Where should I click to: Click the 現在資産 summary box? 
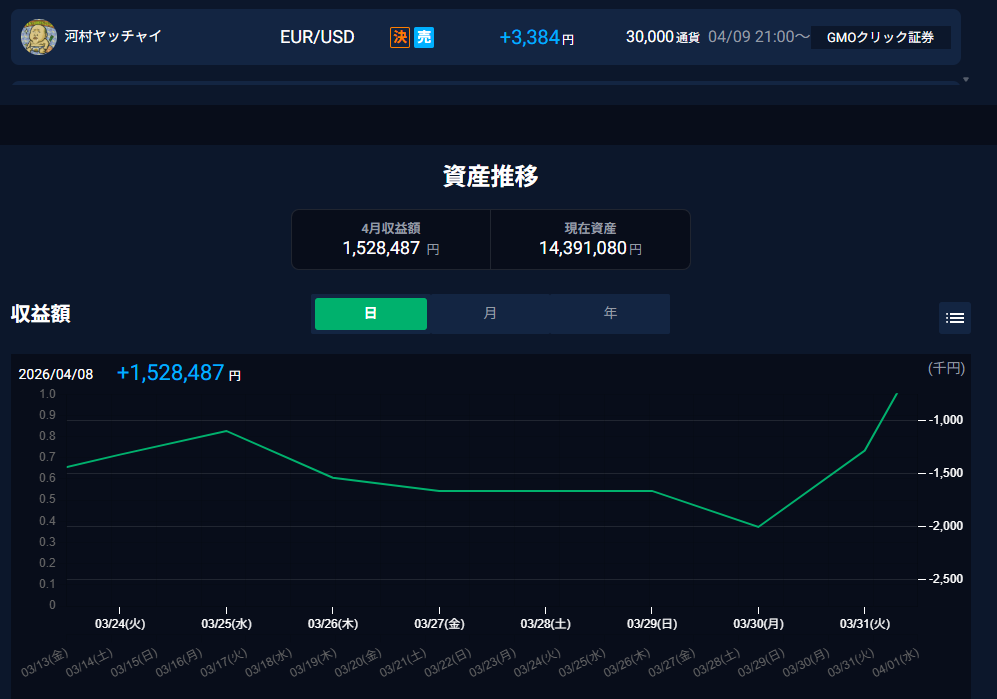(590, 239)
